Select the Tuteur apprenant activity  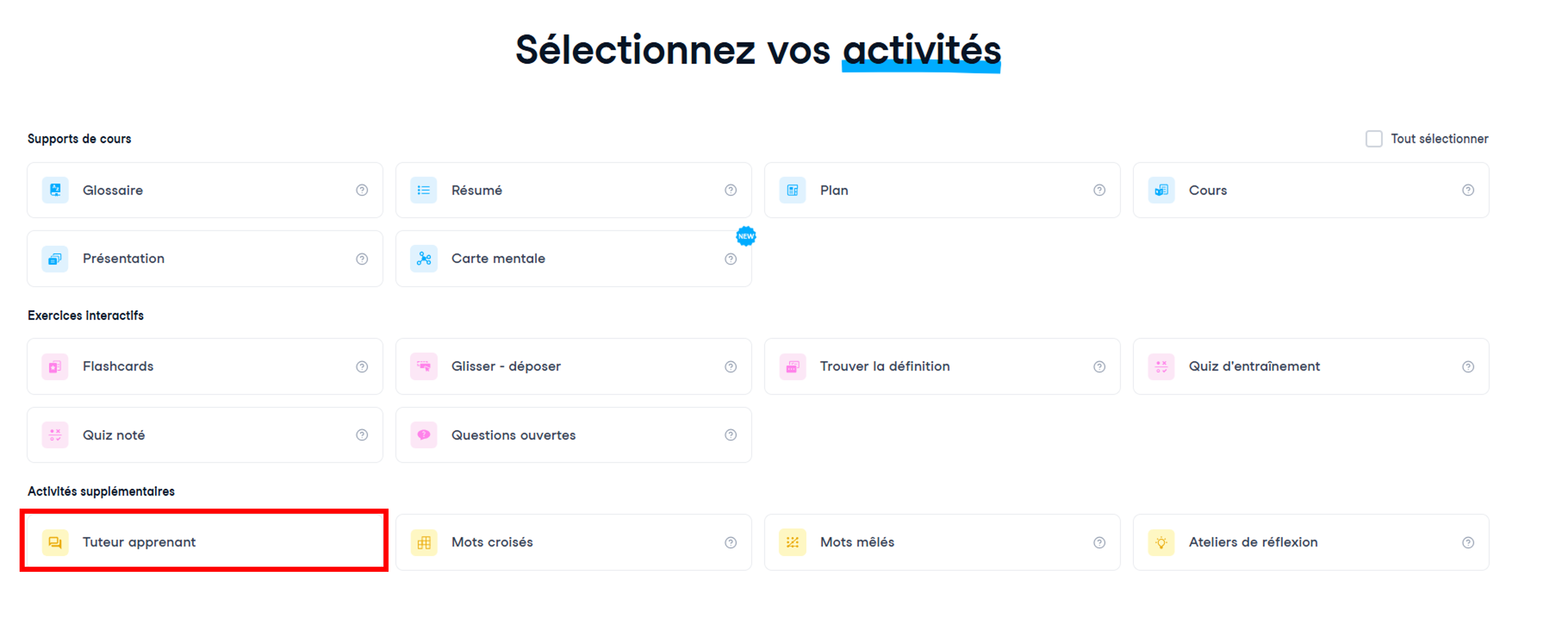[x=205, y=542]
